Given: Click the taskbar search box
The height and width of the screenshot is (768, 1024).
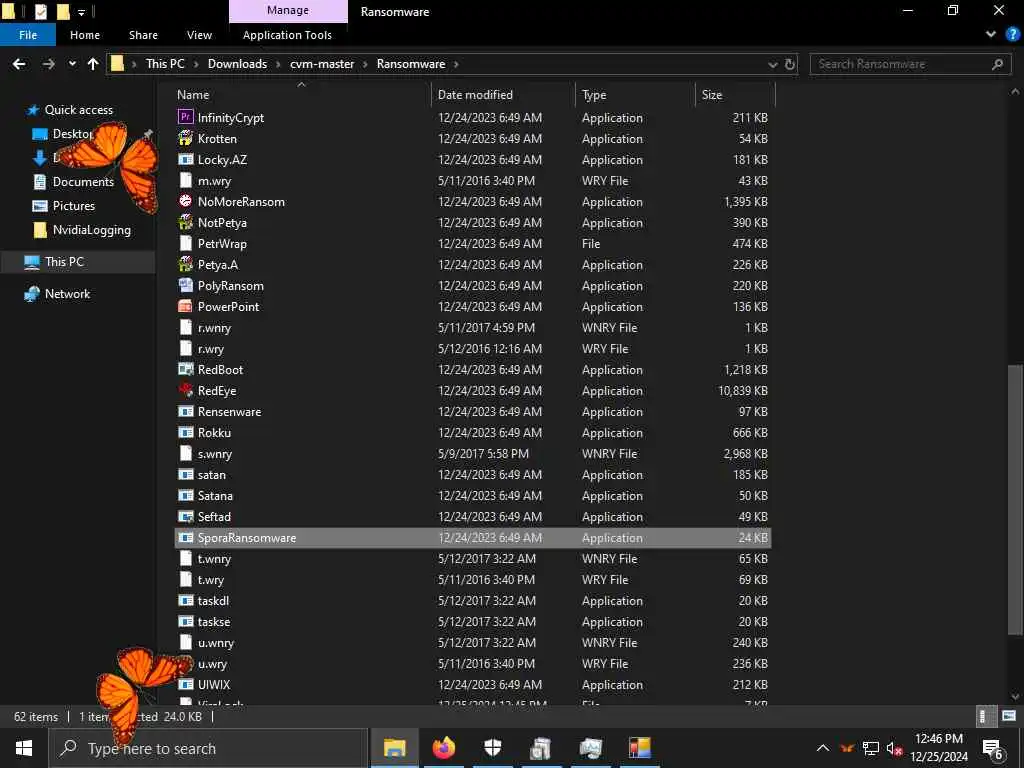Looking at the screenshot, I should pos(209,748).
